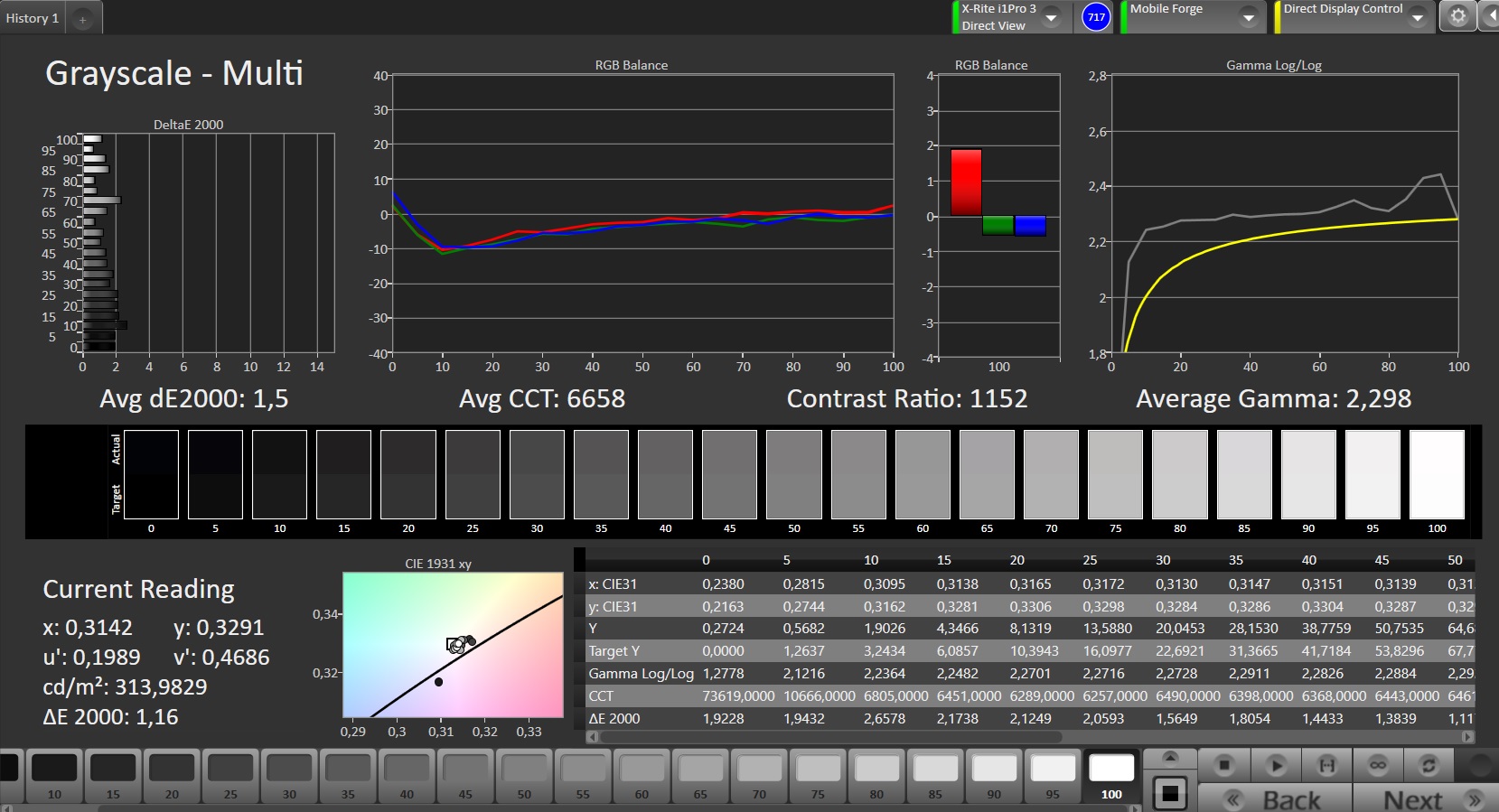Select the 80 gray level patch button
The width and height of the screenshot is (1499, 812).
tap(876, 777)
